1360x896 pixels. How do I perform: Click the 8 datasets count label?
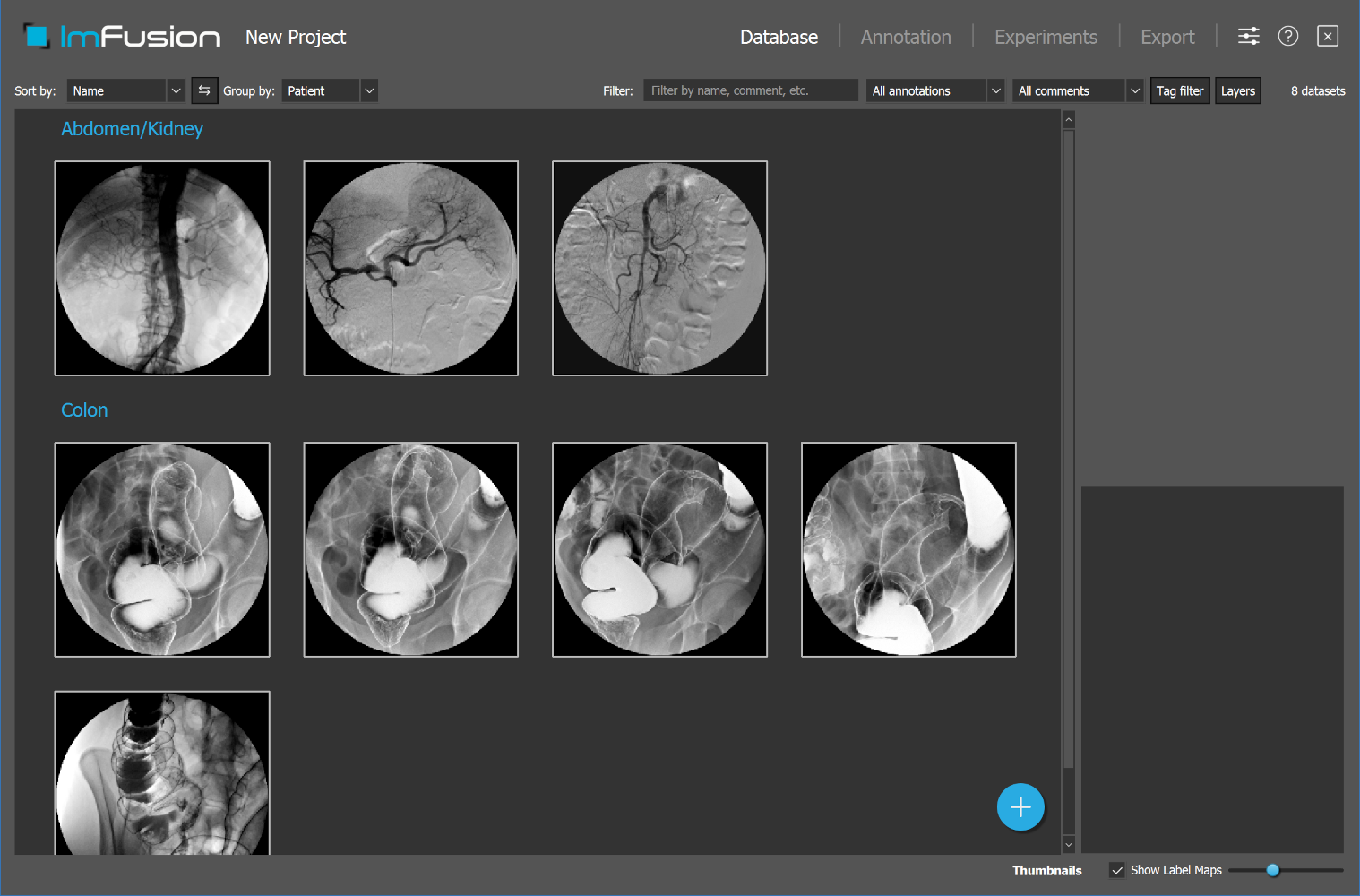click(x=1318, y=90)
